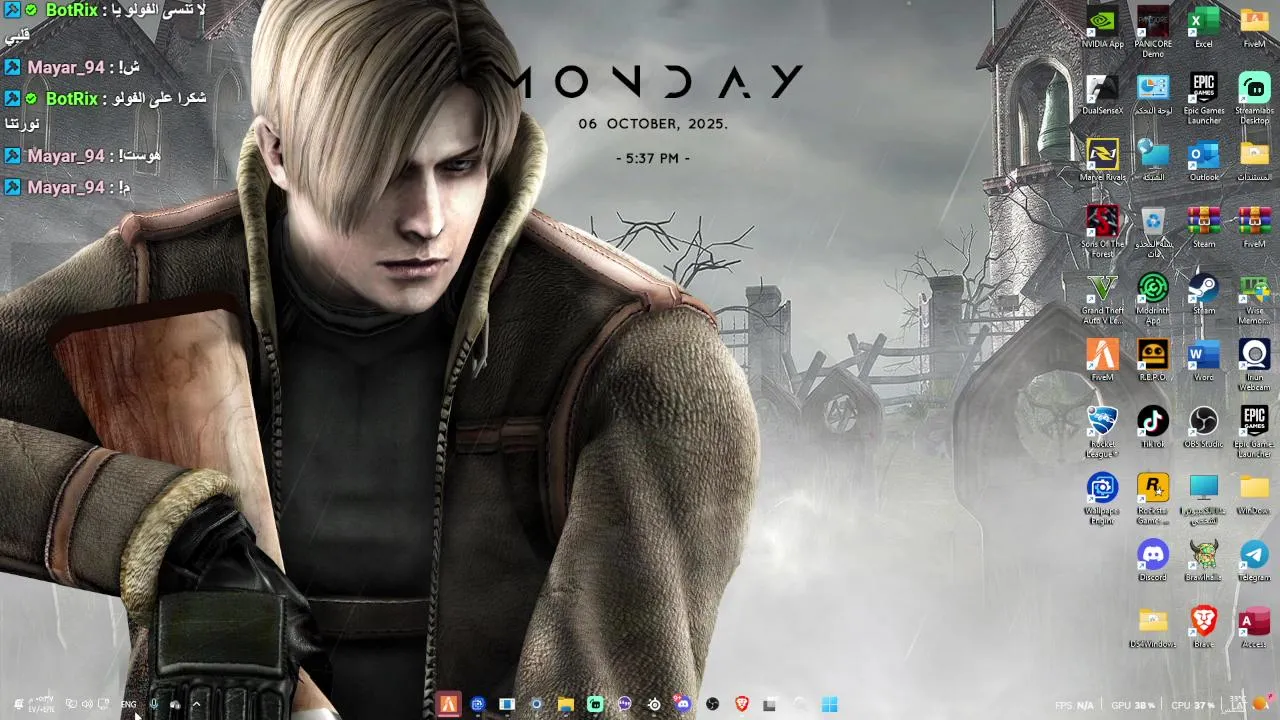Viewport: 1280px width, 720px height.
Task: Open the Wise Memory desktop shortcut
Action: click(1254, 299)
